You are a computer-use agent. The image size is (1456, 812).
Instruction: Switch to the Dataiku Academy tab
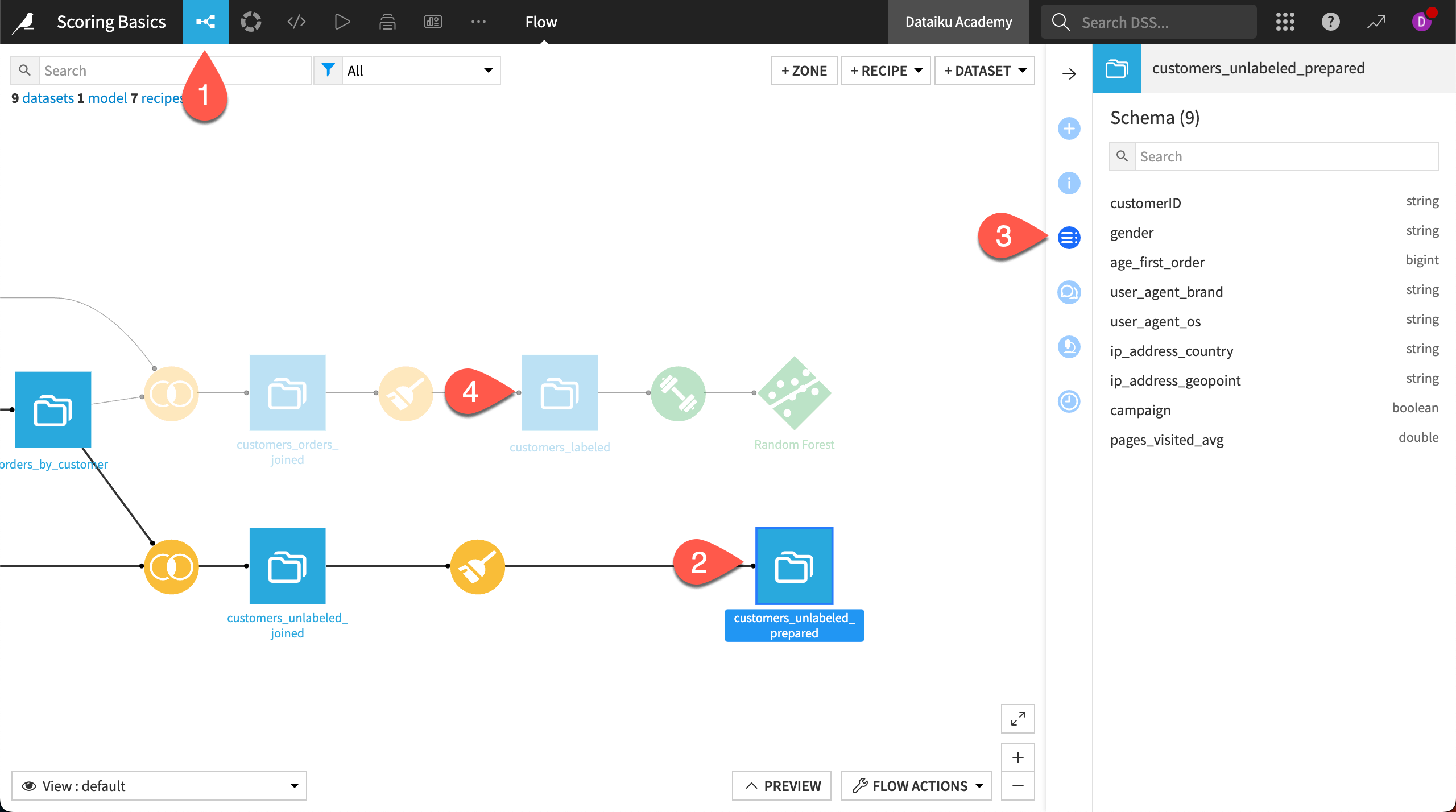(x=958, y=22)
